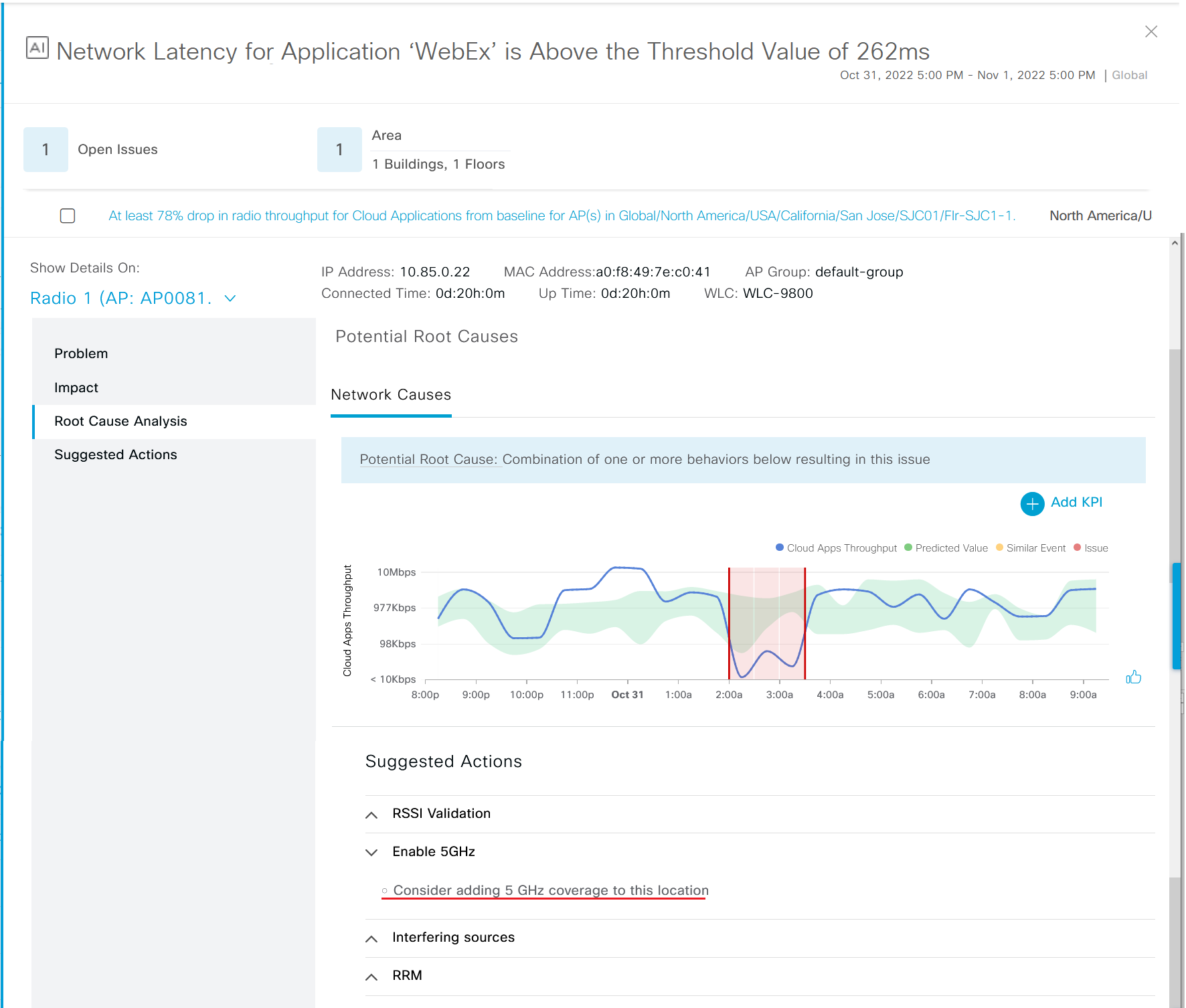Image resolution: width=1186 pixels, height=1008 pixels.
Task: Toggle the Predicted Value legend dot
Action: [x=908, y=548]
